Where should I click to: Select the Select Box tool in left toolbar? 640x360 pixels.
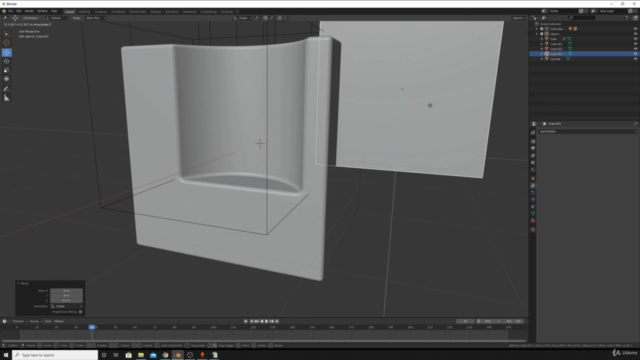pos(7,34)
